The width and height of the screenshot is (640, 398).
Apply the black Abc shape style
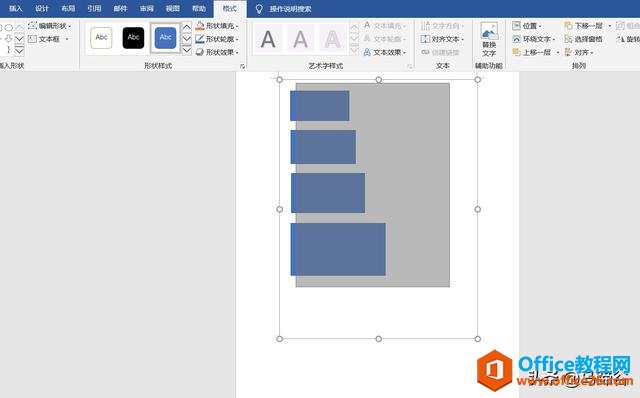pos(133,38)
